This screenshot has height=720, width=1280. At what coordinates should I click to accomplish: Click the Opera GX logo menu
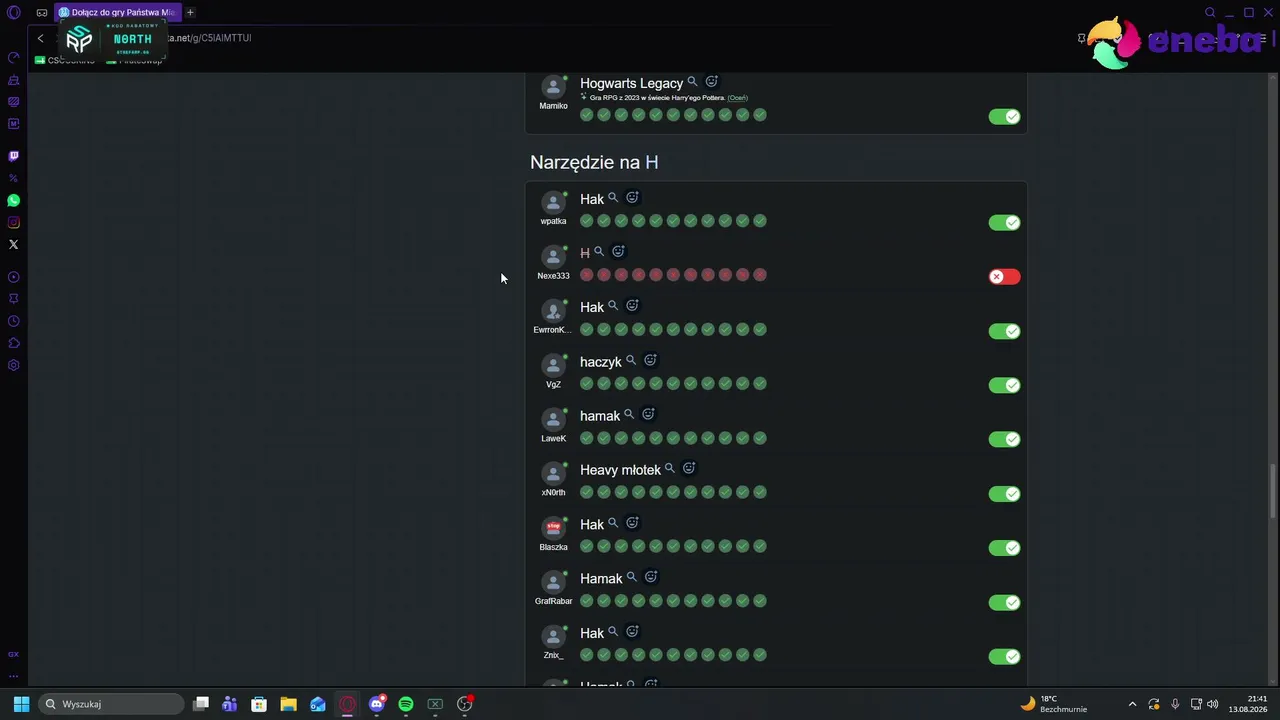[x=14, y=13]
